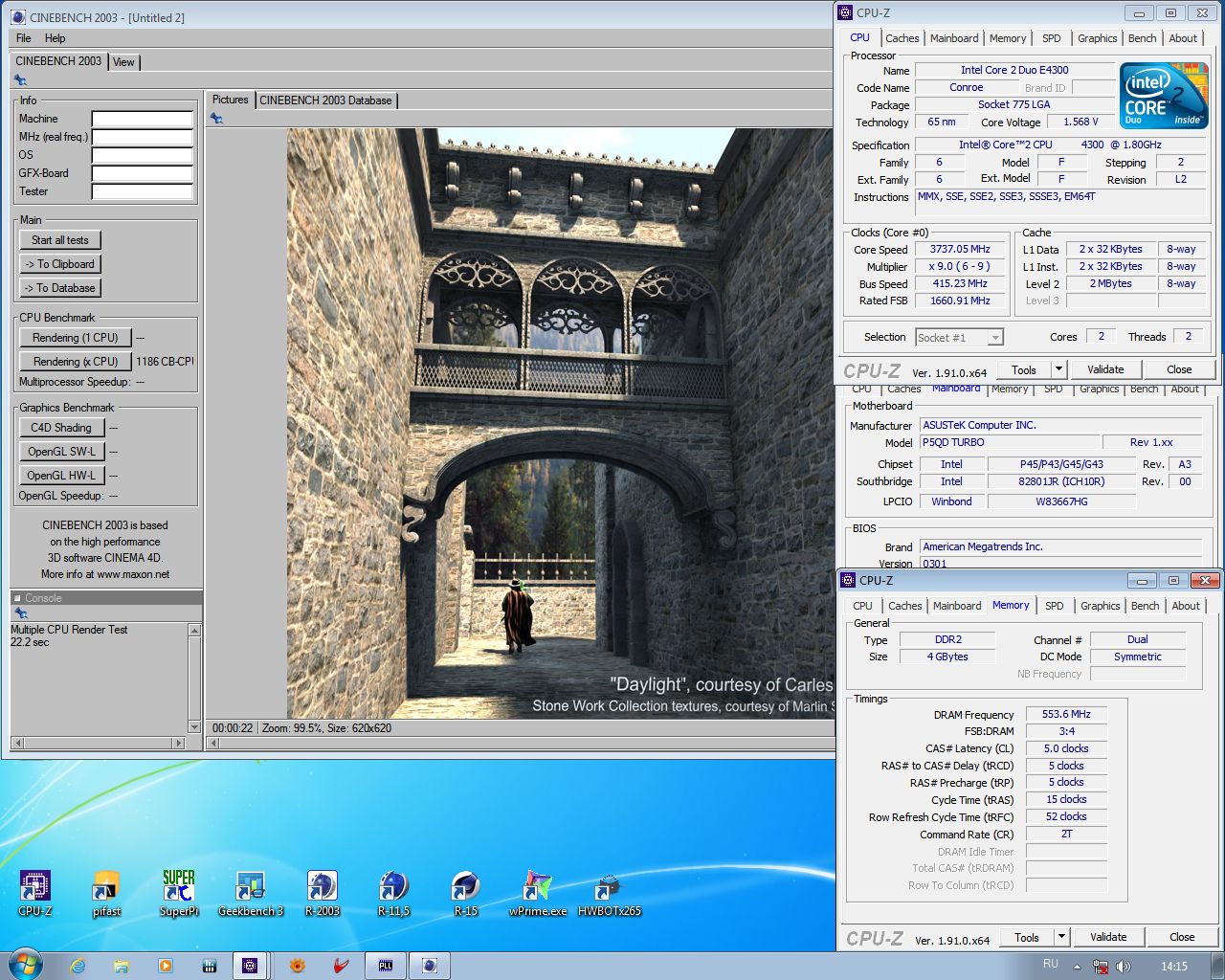Select the Pictures tab
Screen dimensions: 1225x980
(230, 100)
